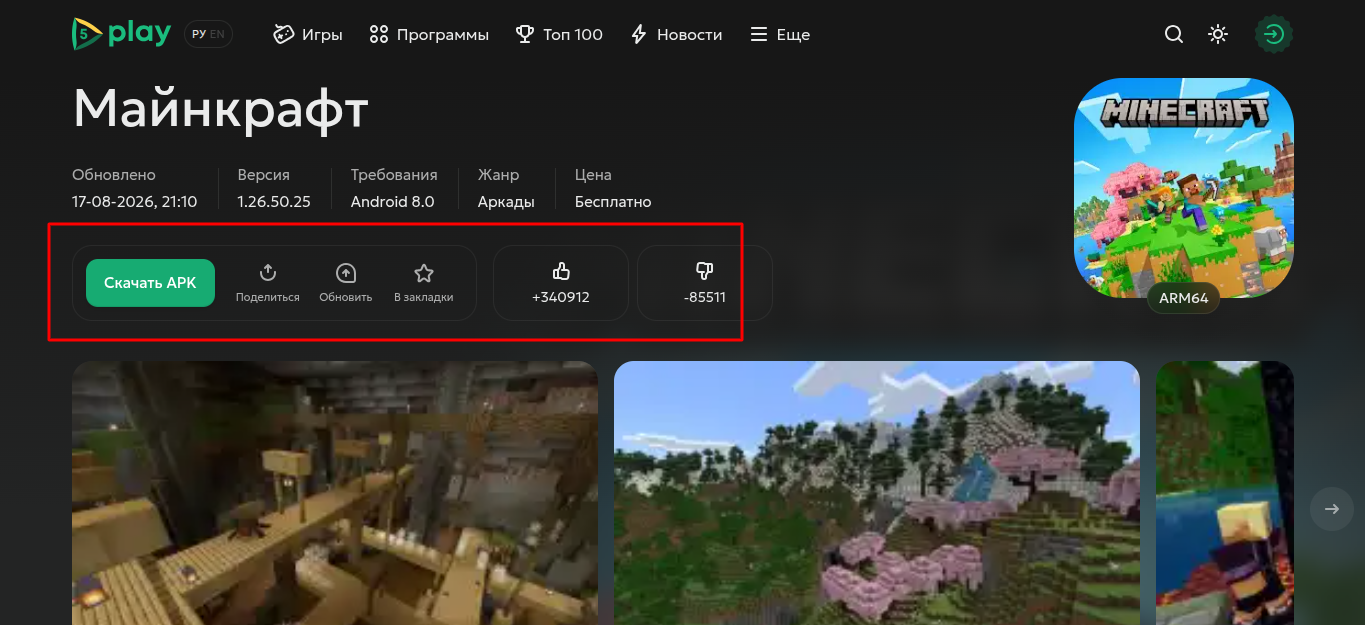This screenshot has width=1365, height=625.
Task: Click the 5play site logo
Action: [x=121, y=34]
